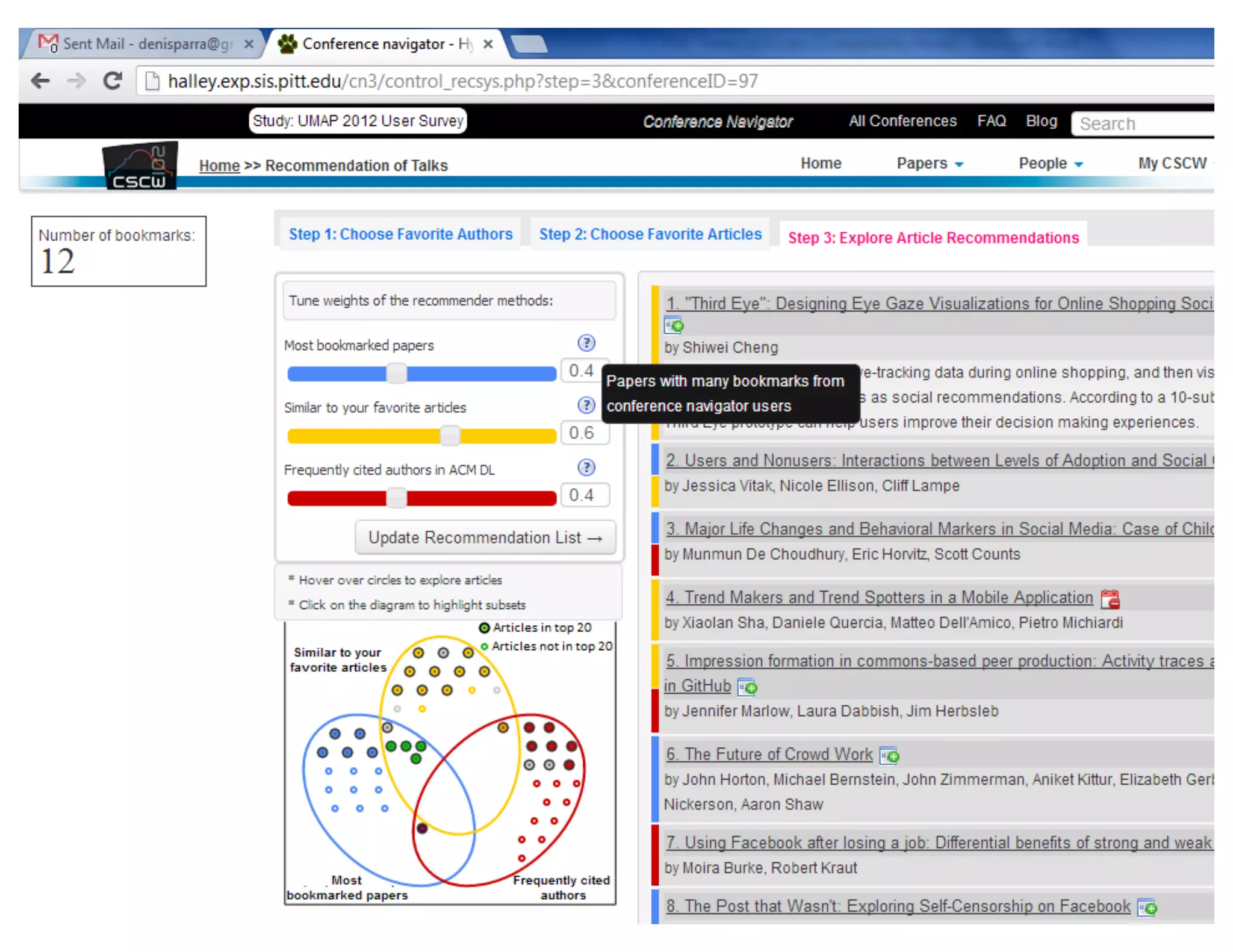
Task: Expand the People dropdown menu
Action: pos(1050,164)
